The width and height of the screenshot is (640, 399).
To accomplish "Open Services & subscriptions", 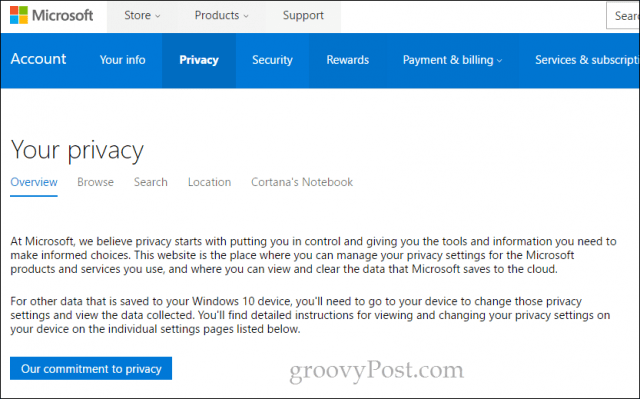I will (587, 60).
